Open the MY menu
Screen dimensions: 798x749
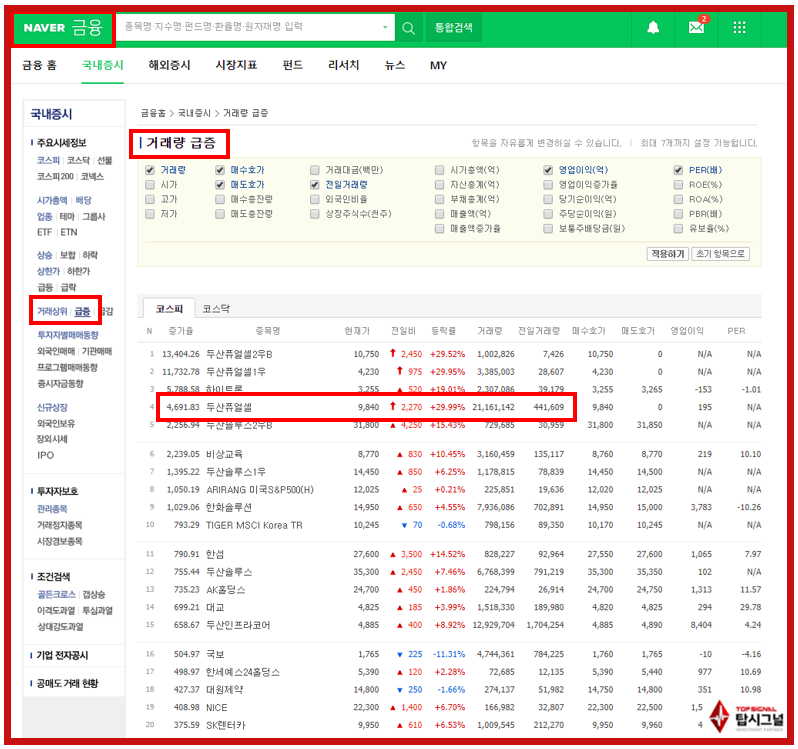(438, 66)
